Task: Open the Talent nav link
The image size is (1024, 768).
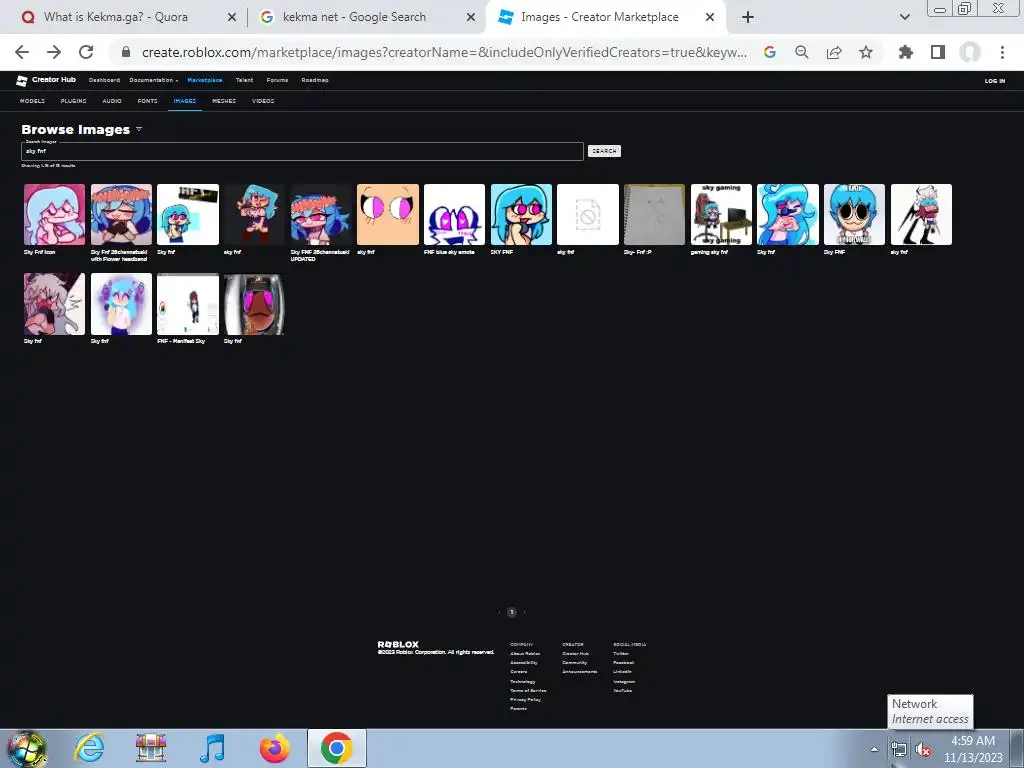Action: click(244, 80)
